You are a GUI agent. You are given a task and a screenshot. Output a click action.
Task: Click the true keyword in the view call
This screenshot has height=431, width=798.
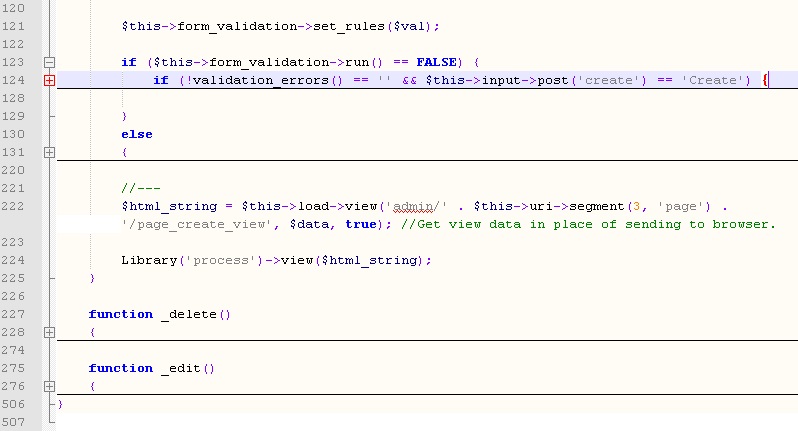[361, 224]
